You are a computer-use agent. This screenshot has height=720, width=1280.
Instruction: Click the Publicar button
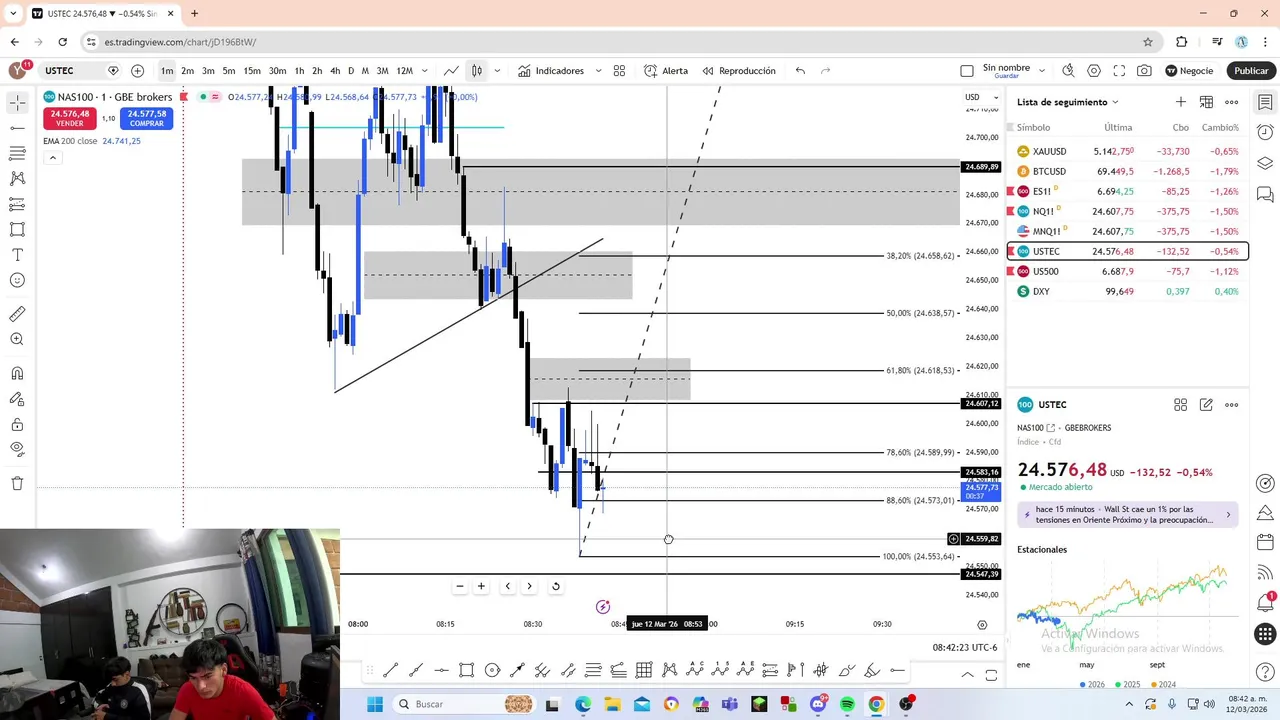pyautogui.click(x=1251, y=71)
